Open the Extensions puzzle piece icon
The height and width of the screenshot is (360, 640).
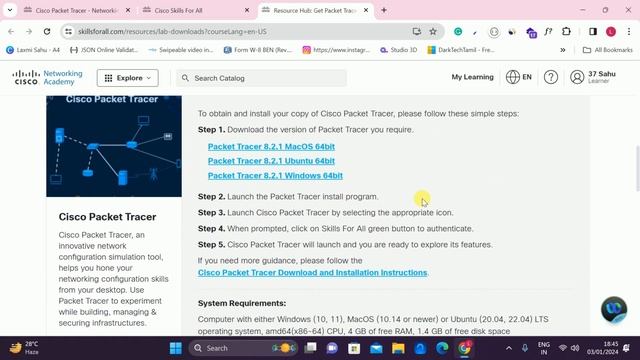(x=566, y=31)
